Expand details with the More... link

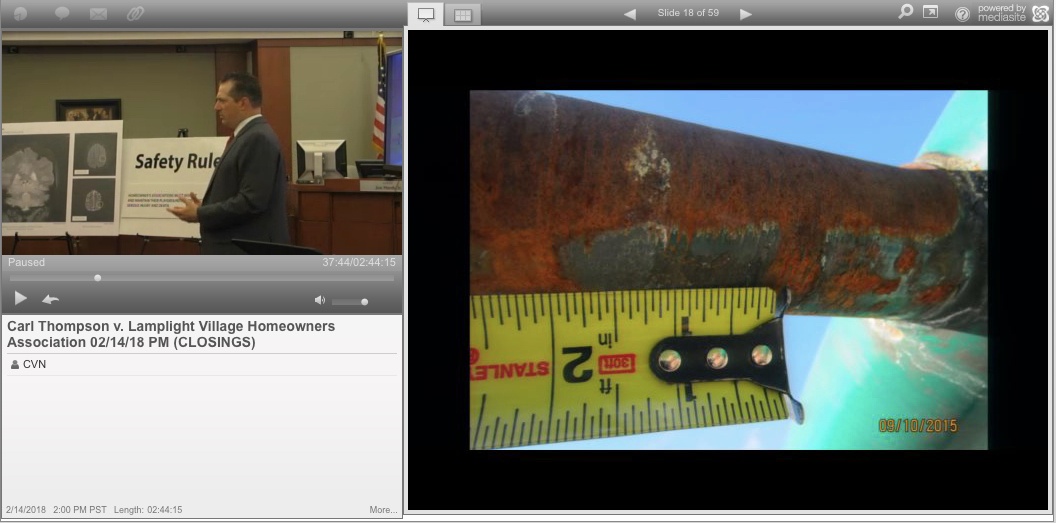coord(383,510)
